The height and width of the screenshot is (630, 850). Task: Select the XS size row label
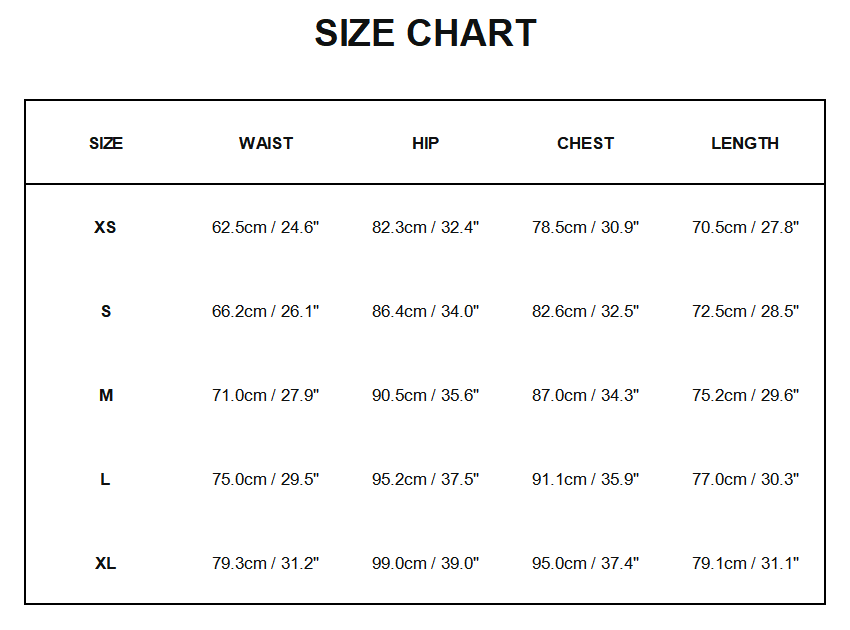point(105,227)
